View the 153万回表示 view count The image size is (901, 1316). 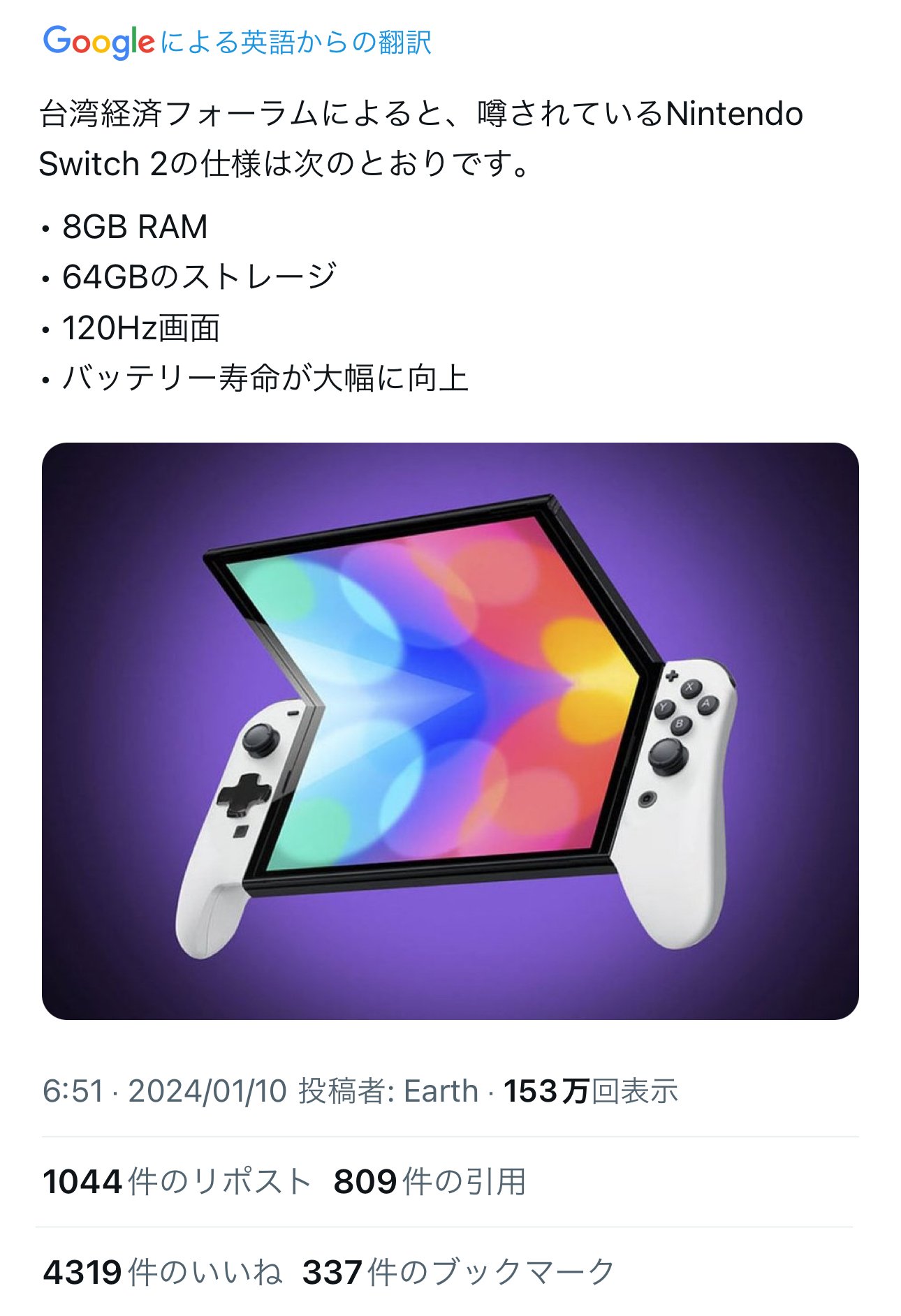coord(591,1090)
